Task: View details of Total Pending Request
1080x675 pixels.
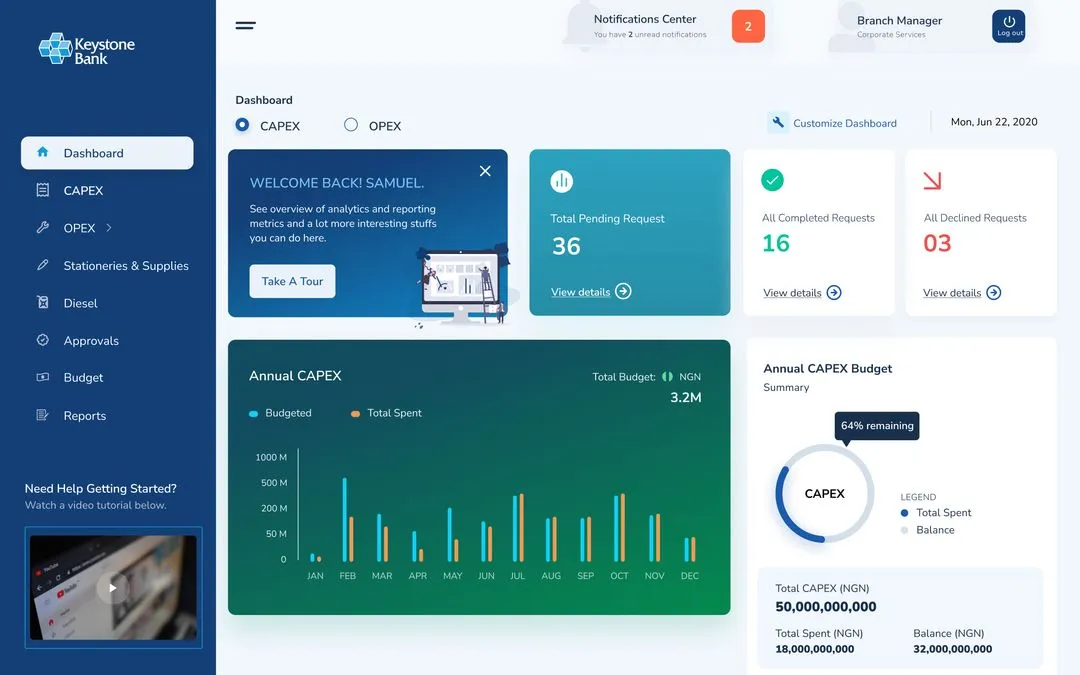Action: (x=580, y=292)
